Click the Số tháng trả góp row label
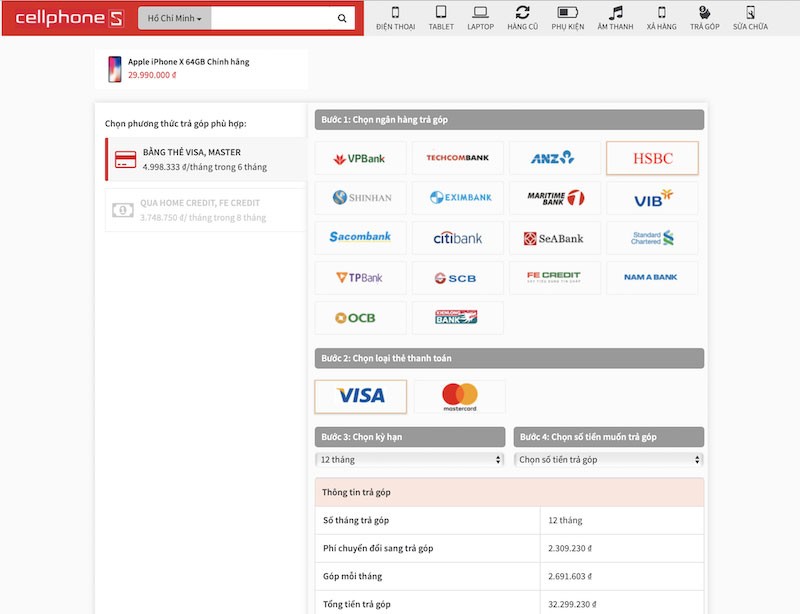800x614 pixels. point(356,520)
